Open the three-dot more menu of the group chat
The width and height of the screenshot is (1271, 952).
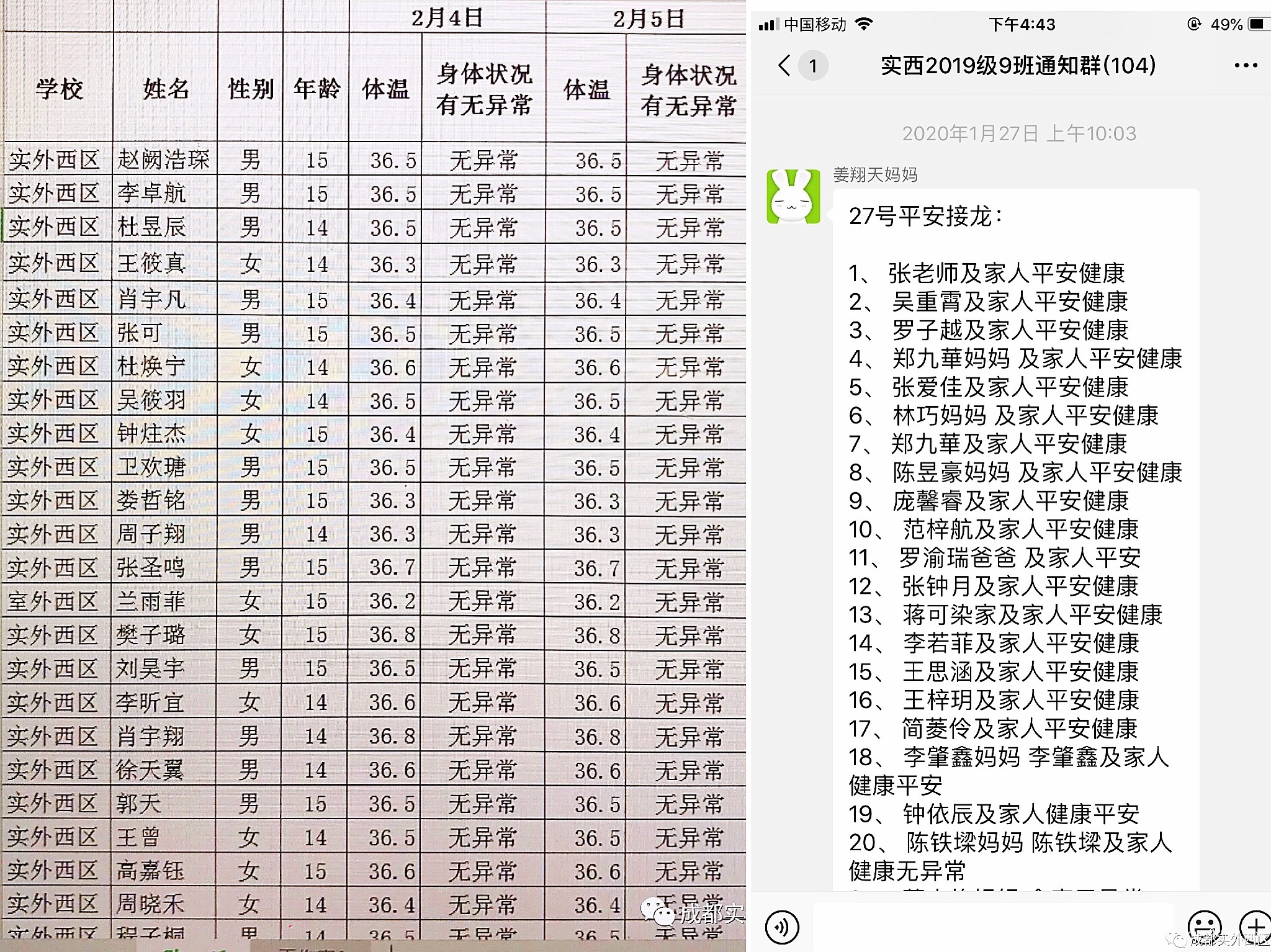tap(1246, 65)
